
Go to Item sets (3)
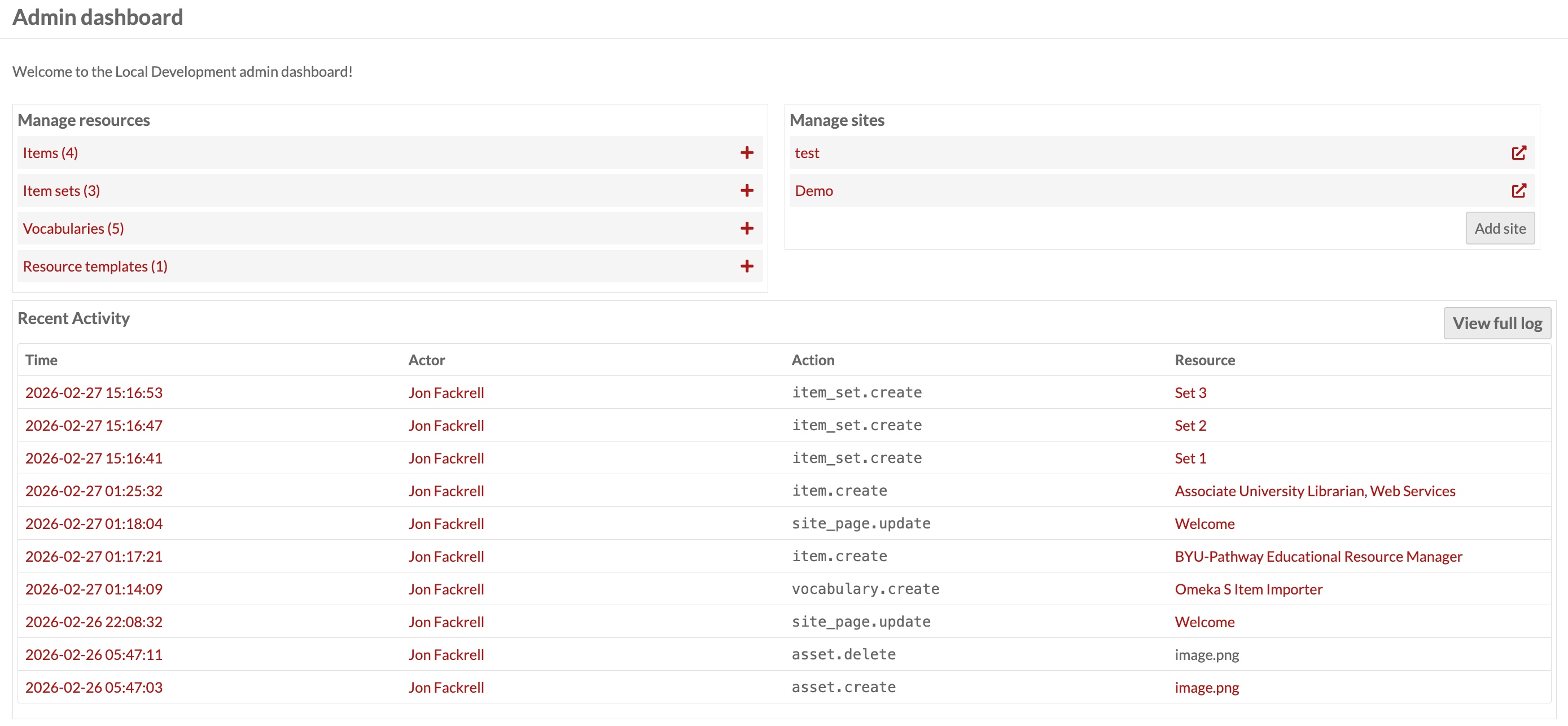[x=62, y=191]
